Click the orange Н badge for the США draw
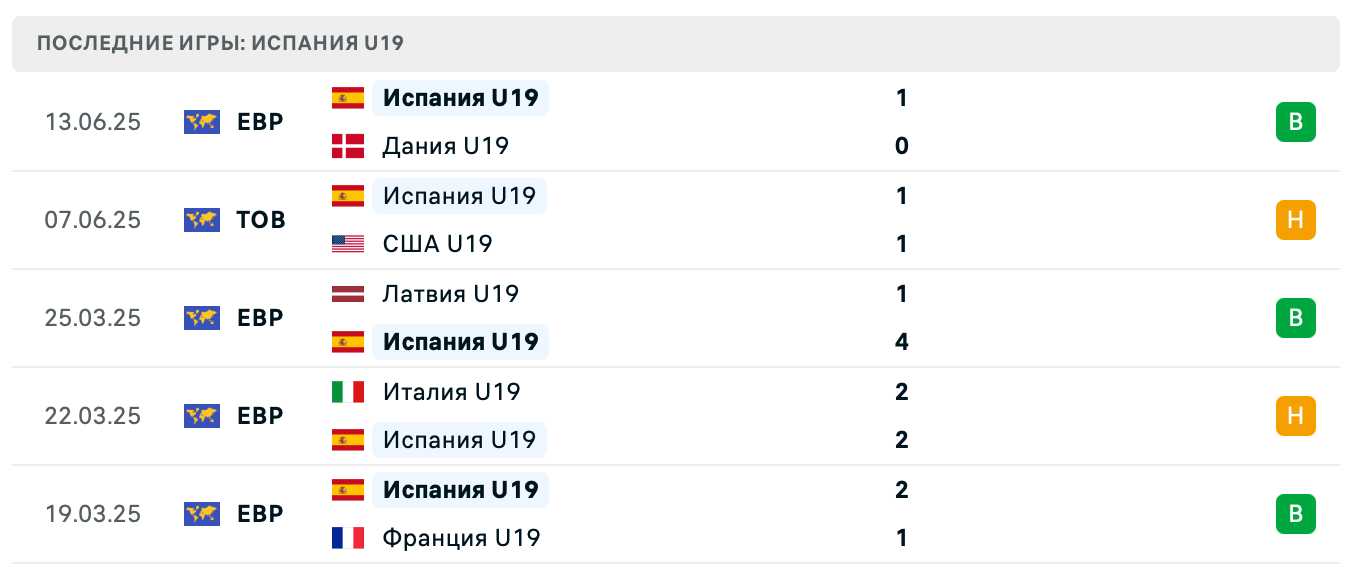 [1297, 220]
